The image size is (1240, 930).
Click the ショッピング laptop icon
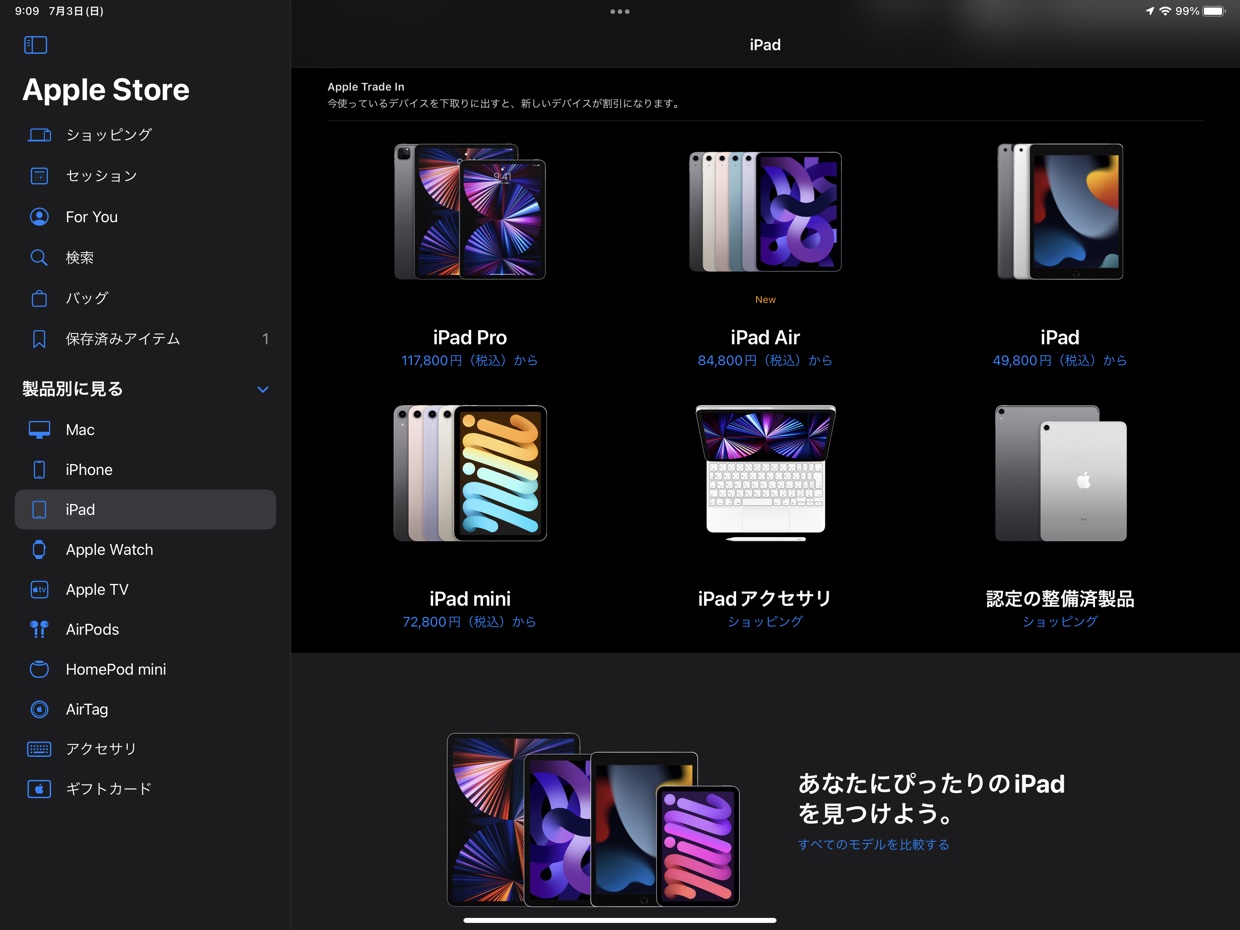(x=39, y=135)
